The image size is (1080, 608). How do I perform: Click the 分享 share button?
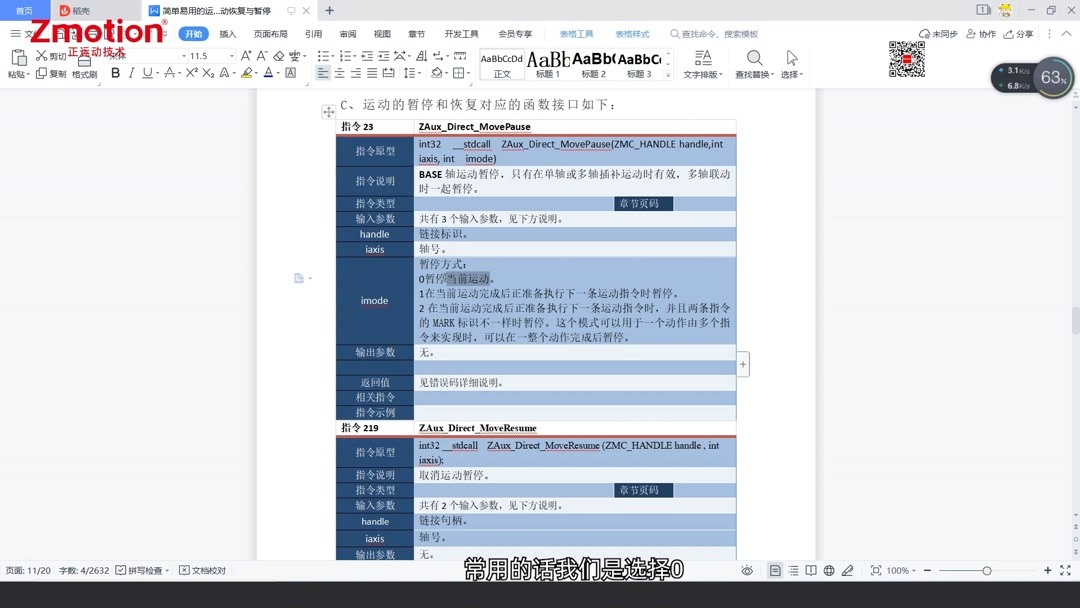tap(1019, 33)
